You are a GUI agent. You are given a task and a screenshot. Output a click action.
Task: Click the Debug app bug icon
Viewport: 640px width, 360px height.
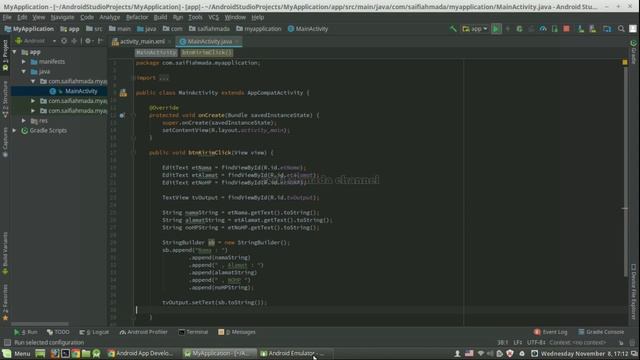pos(519,29)
